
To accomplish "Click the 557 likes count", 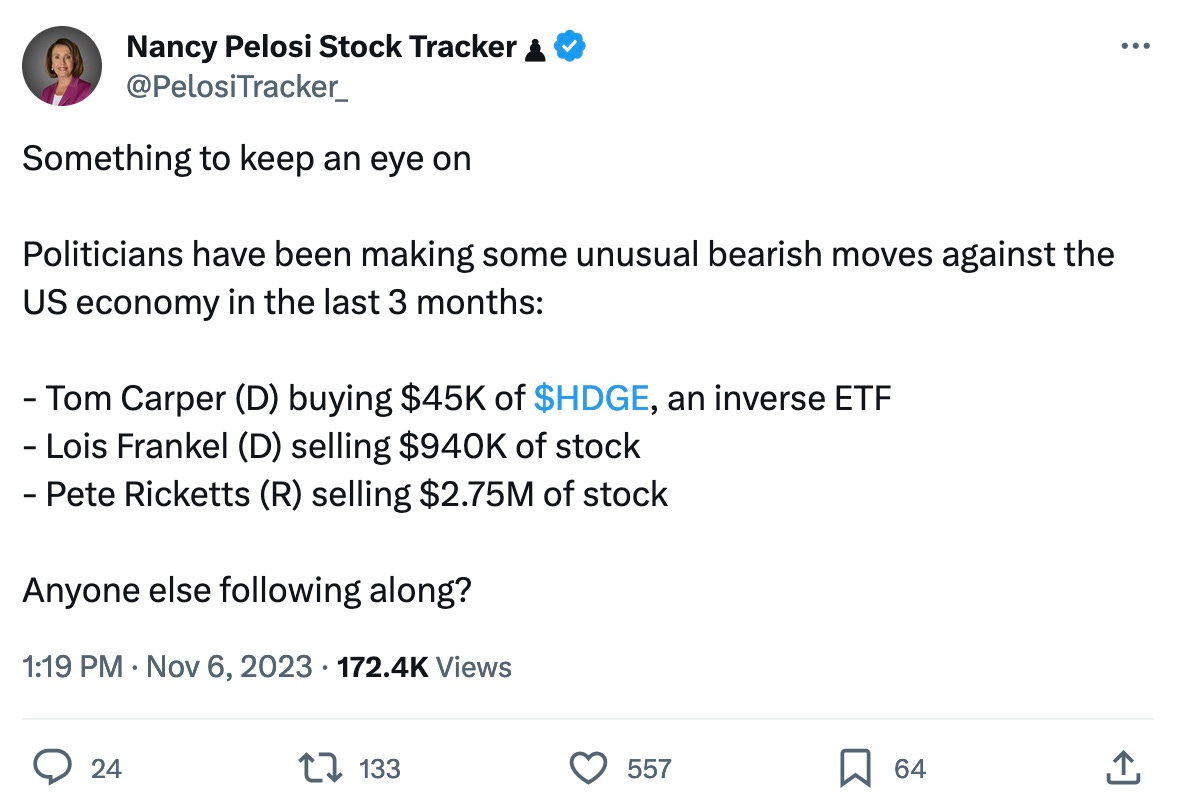I will tap(649, 769).
